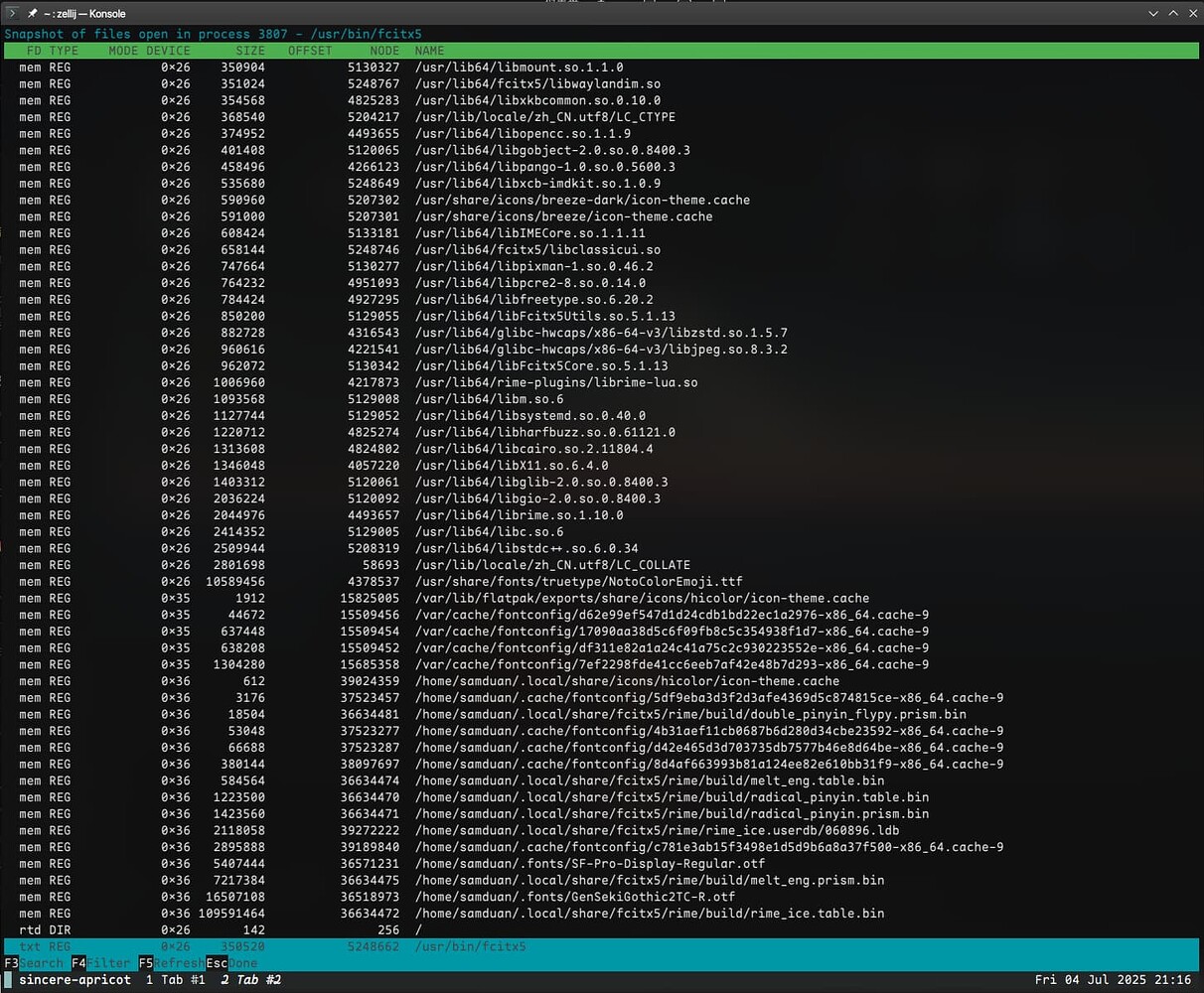The image size is (1204, 993).
Task: Click the Konsole application icon in title bar
Action: click(x=12, y=13)
